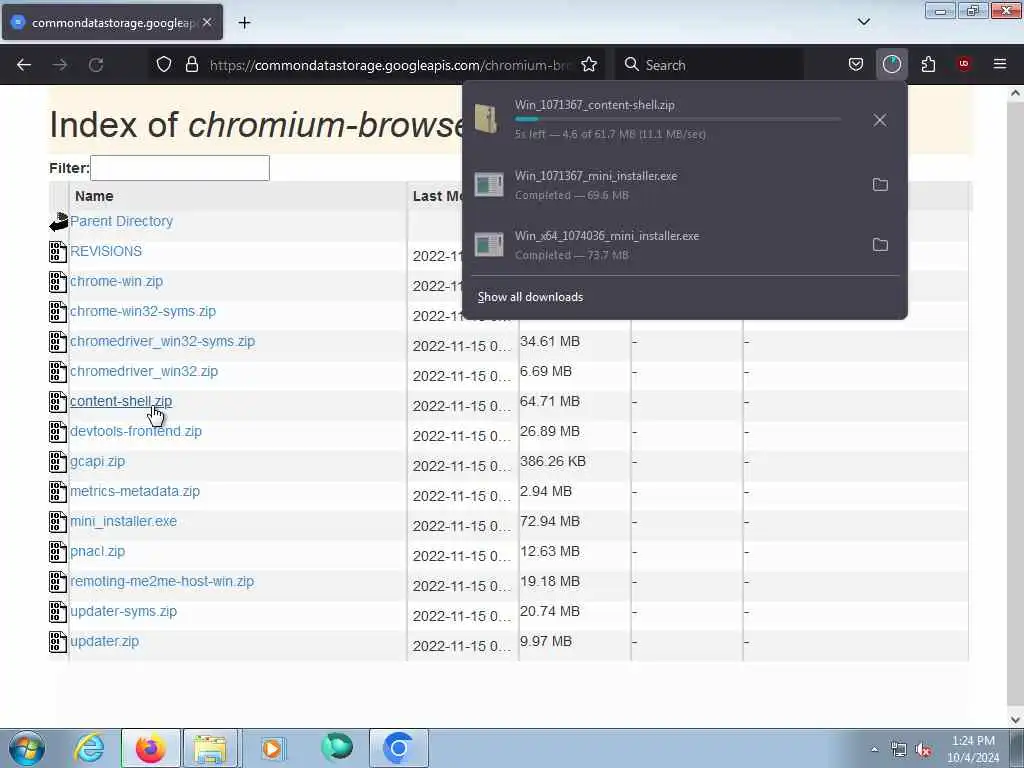Viewport: 1024px width, 768px height.
Task: Download gcapi.zip
Action: point(97,462)
